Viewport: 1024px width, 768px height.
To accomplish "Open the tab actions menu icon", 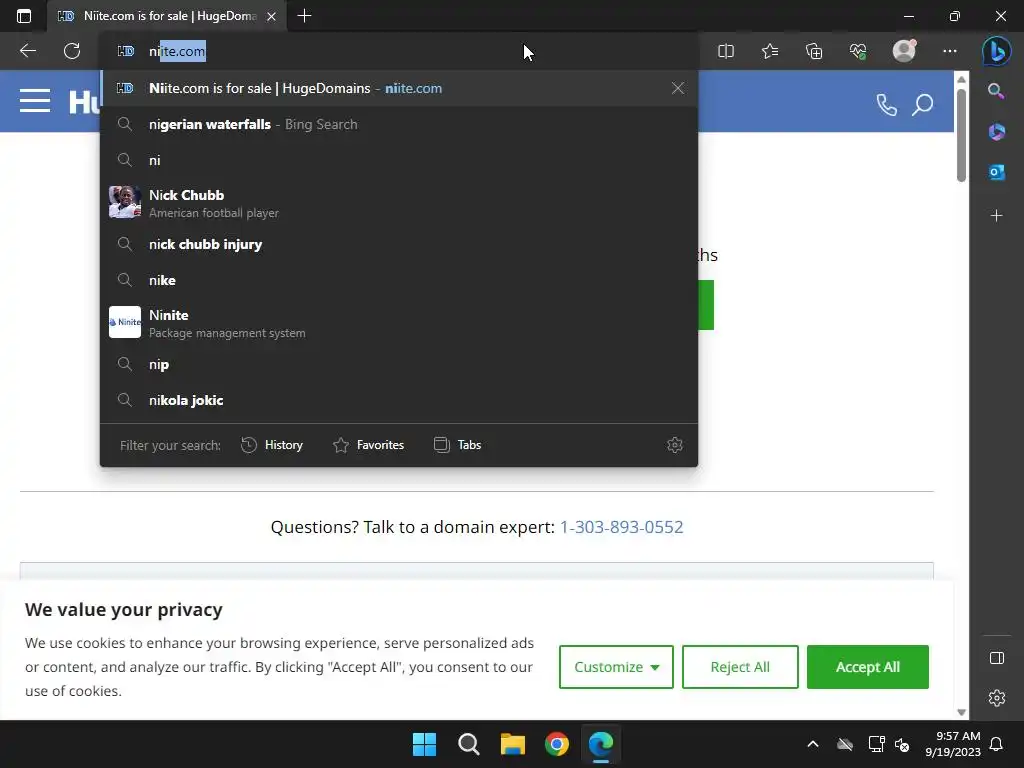I will click(x=24, y=16).
